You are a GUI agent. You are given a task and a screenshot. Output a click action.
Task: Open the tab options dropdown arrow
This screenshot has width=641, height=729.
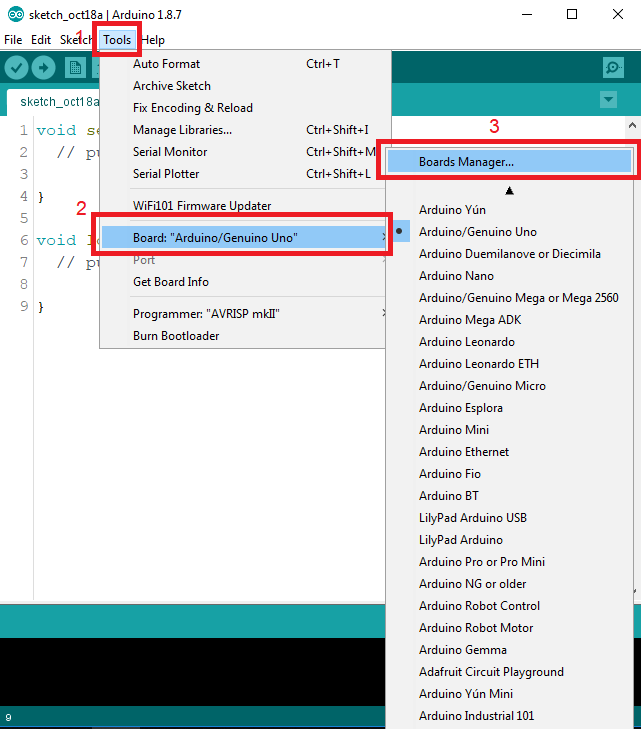click(608, 99)
